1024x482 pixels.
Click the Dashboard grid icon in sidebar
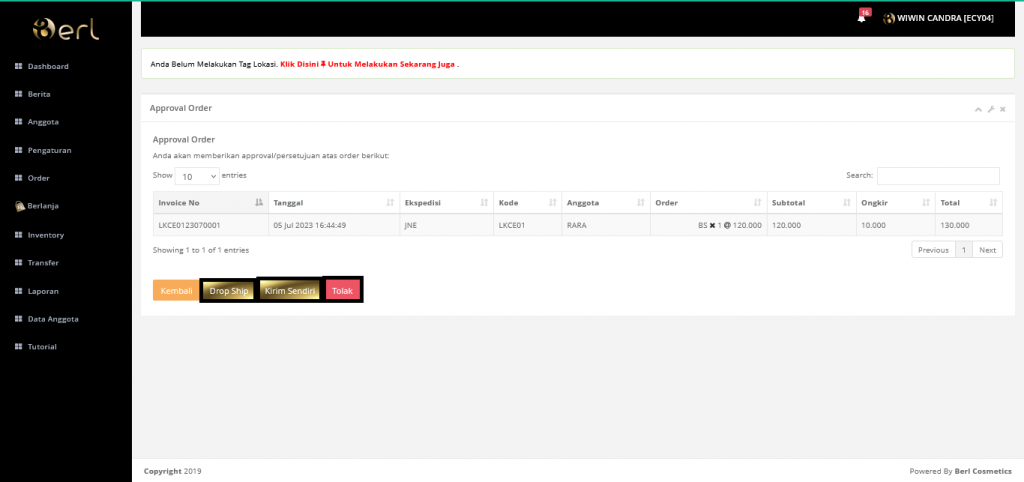18,66
